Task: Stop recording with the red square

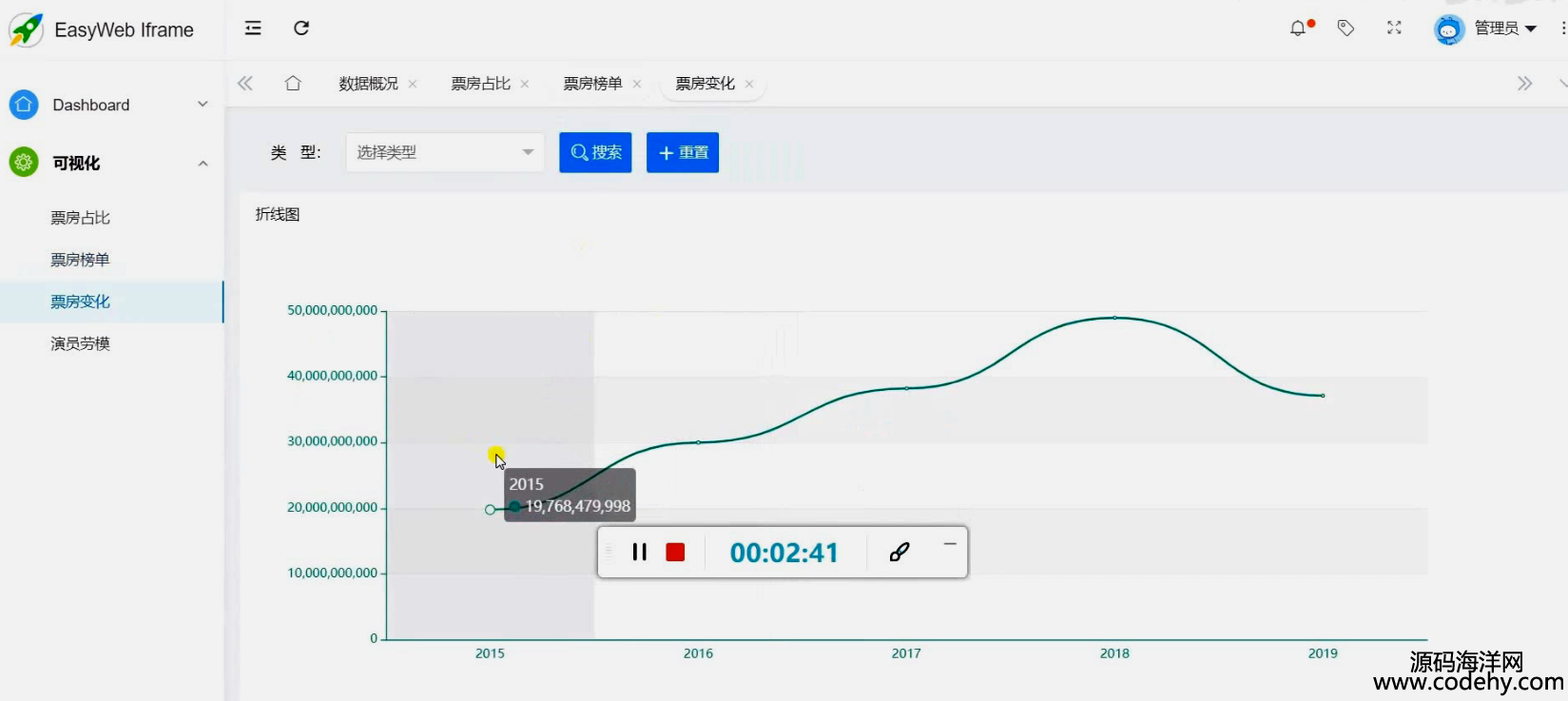Action: (675, 553)
